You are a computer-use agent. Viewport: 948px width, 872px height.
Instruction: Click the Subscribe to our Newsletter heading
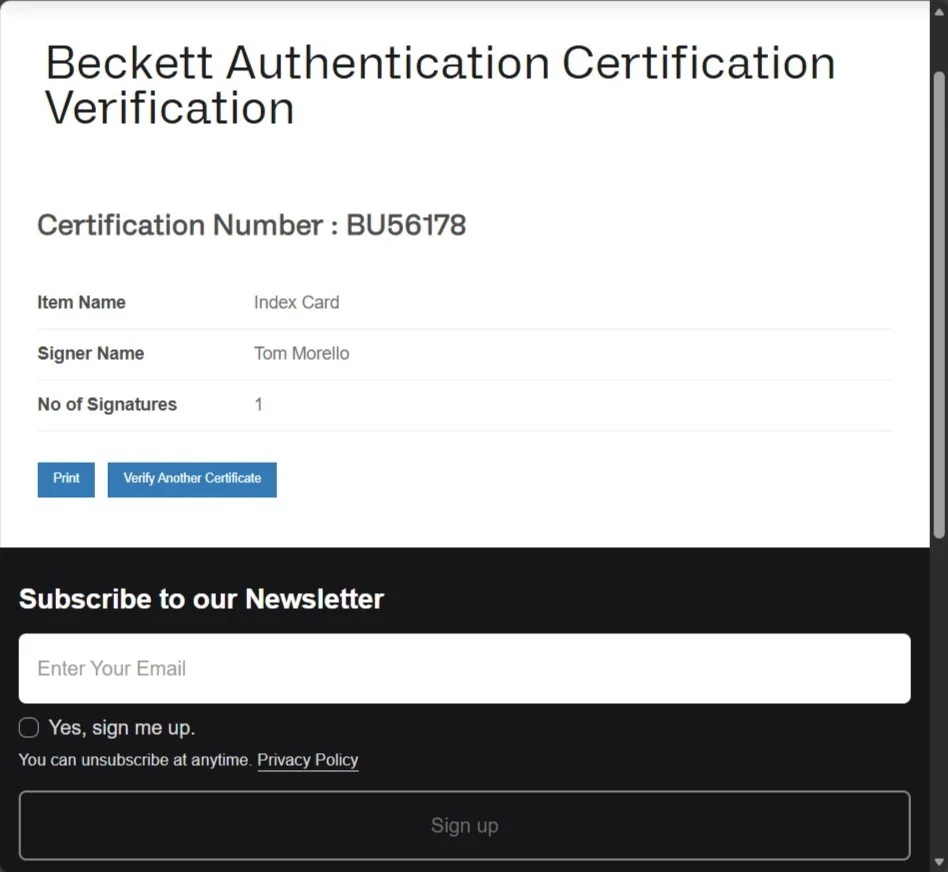201,599
